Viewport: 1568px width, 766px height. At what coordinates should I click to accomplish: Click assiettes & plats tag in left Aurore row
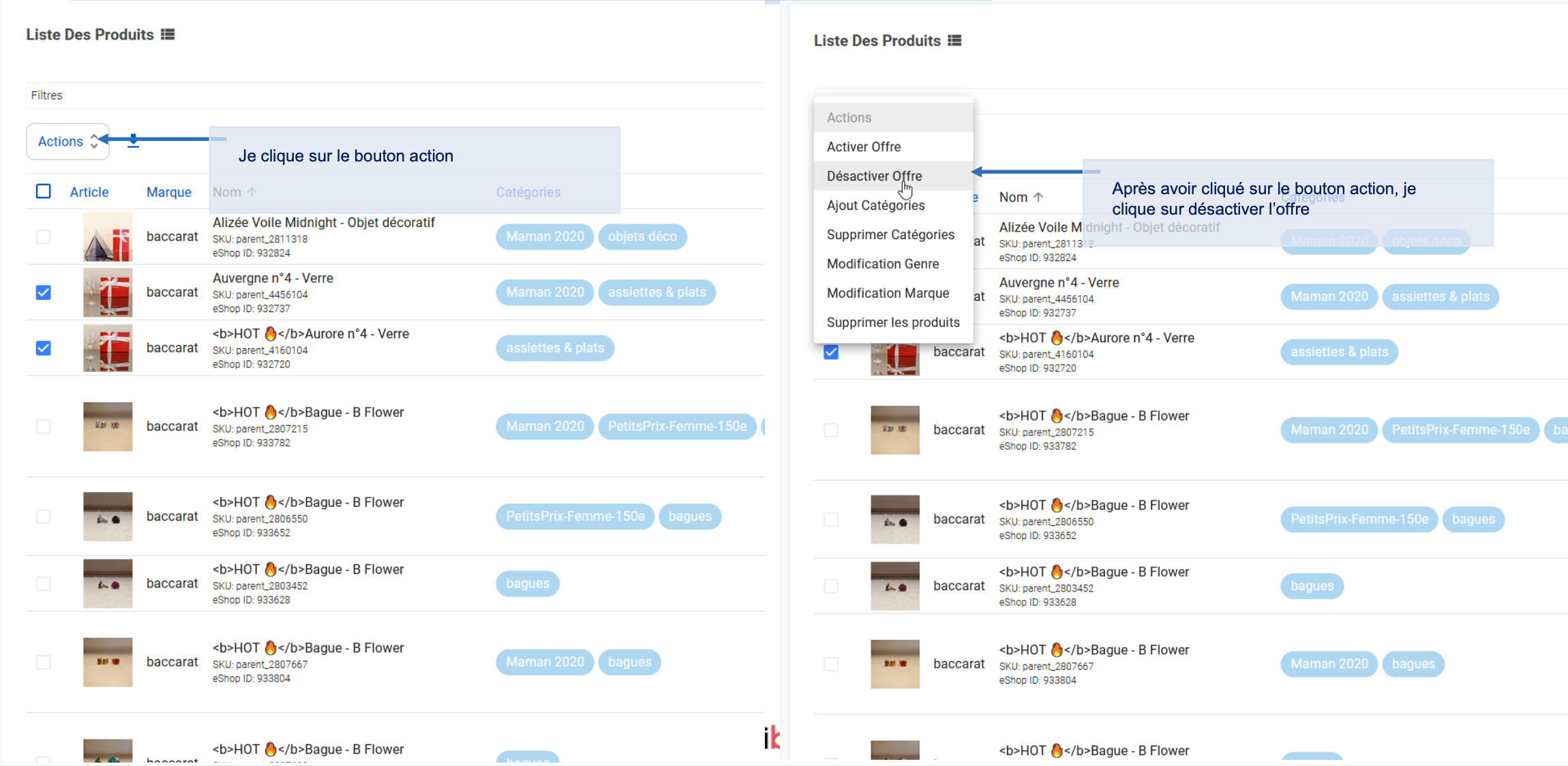tap(555, 348)
